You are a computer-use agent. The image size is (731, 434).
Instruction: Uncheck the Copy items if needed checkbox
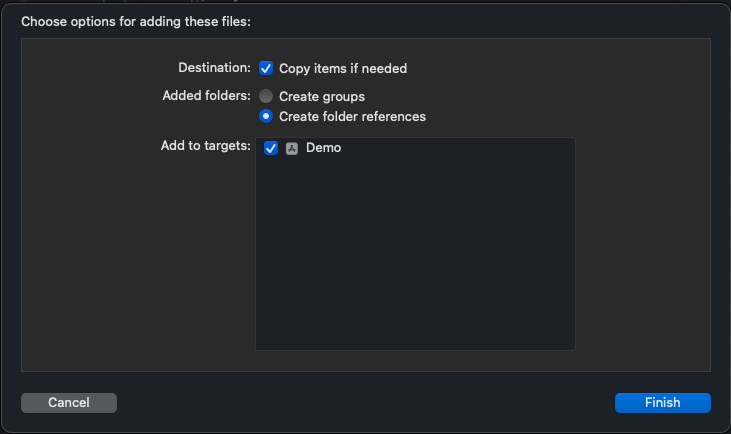pyautogui.click(x=266, y=68)
